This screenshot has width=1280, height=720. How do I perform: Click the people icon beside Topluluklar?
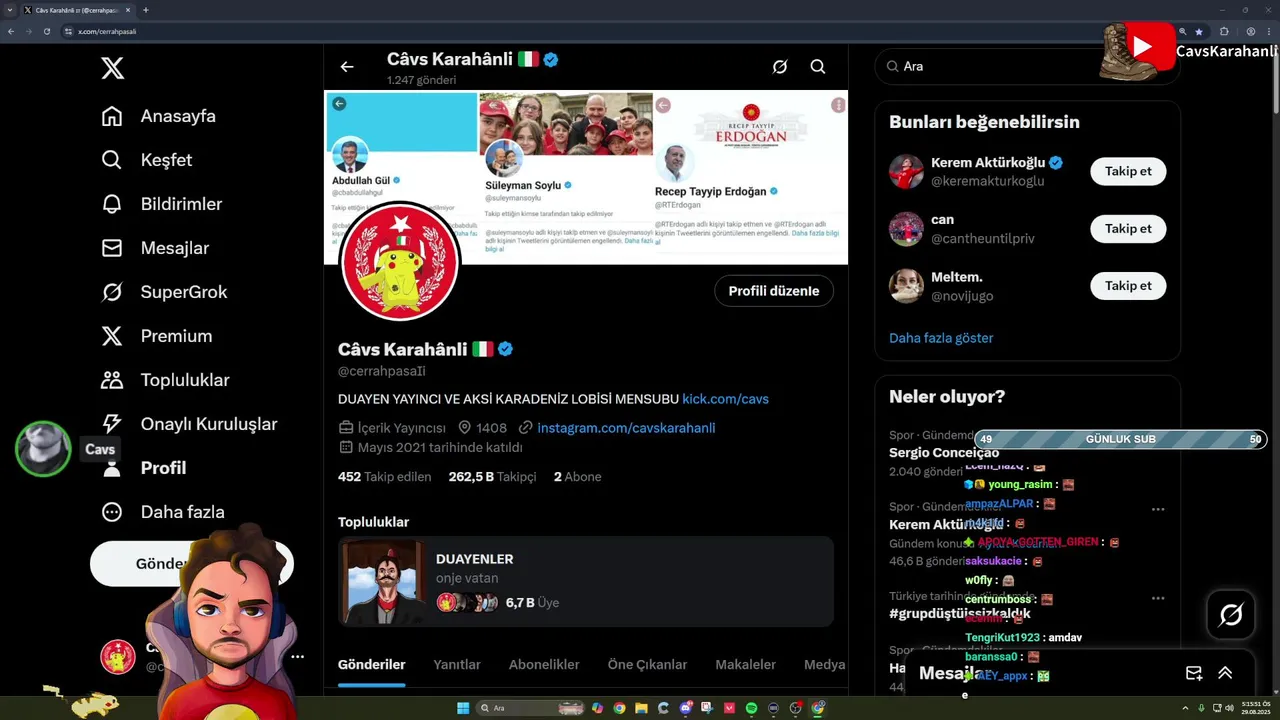click(112, 380)
